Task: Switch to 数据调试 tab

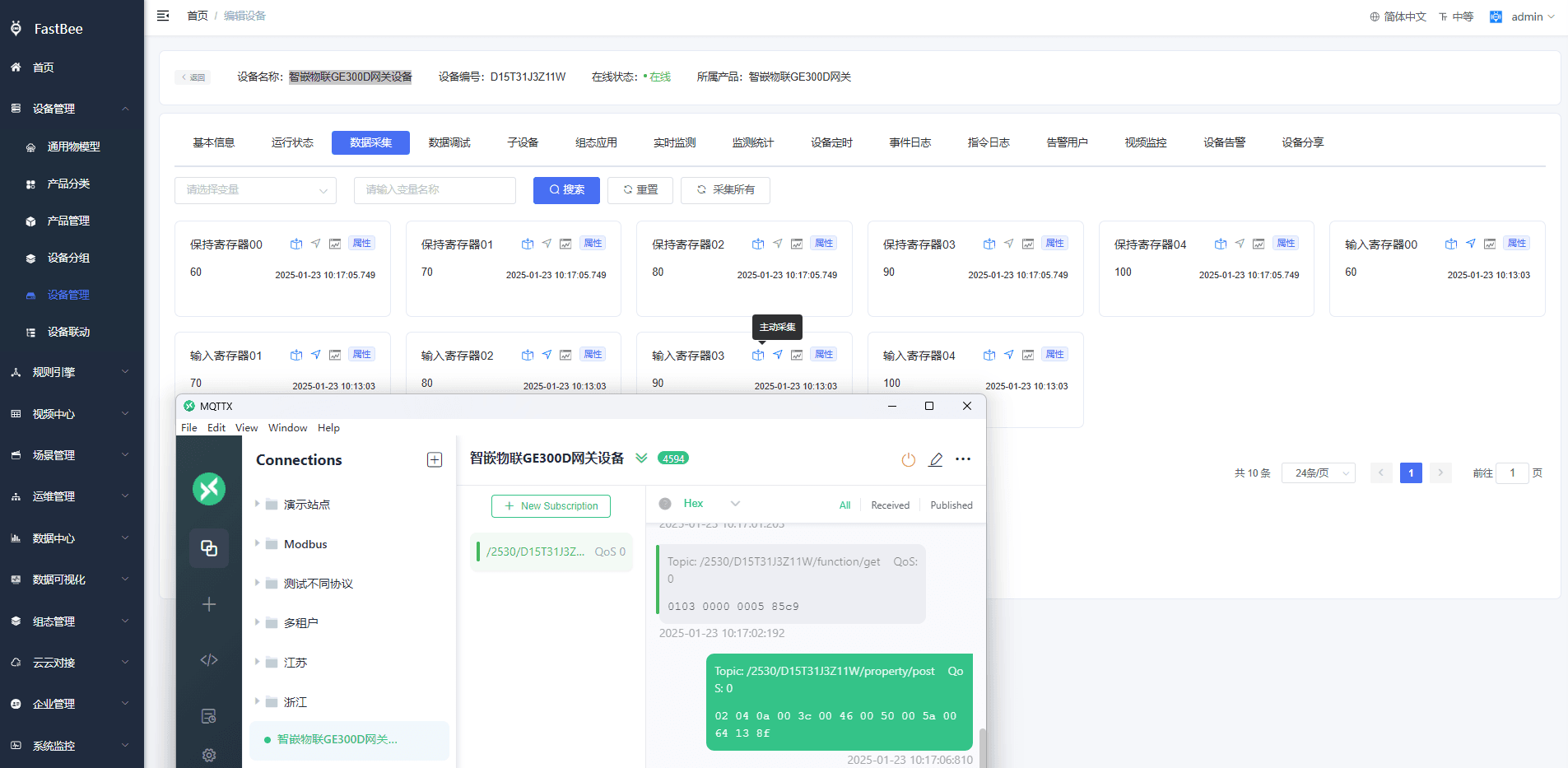Action: click(449, 142)
